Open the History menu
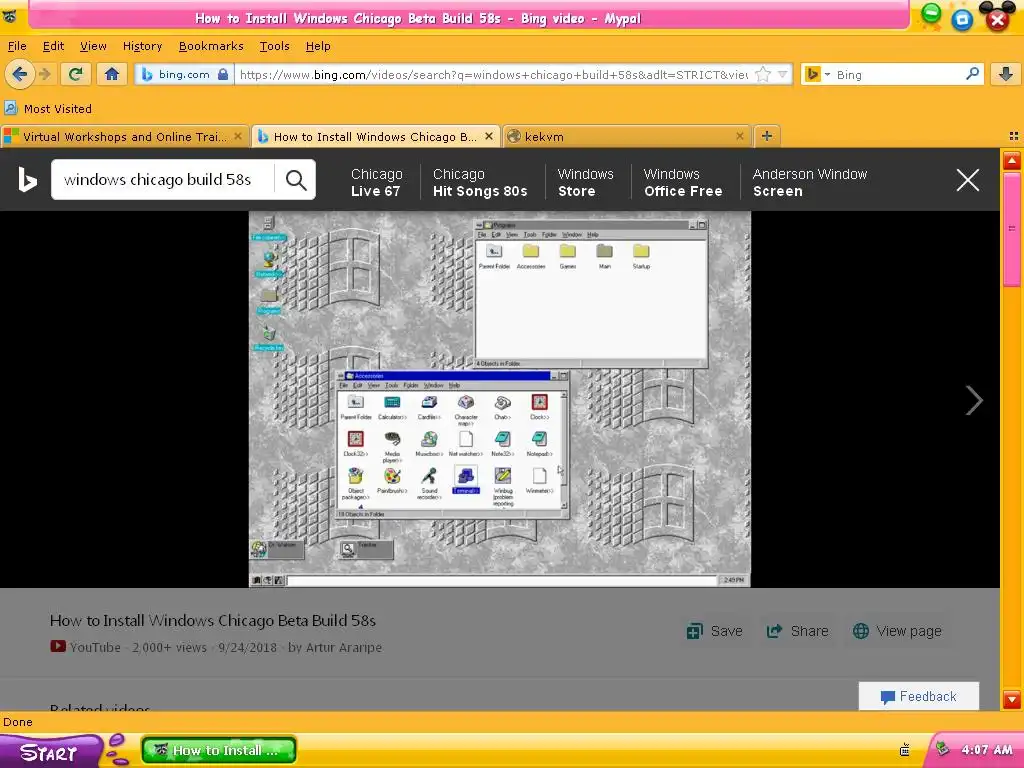This screenshot has width=1024, height=768. pos(142,46)
